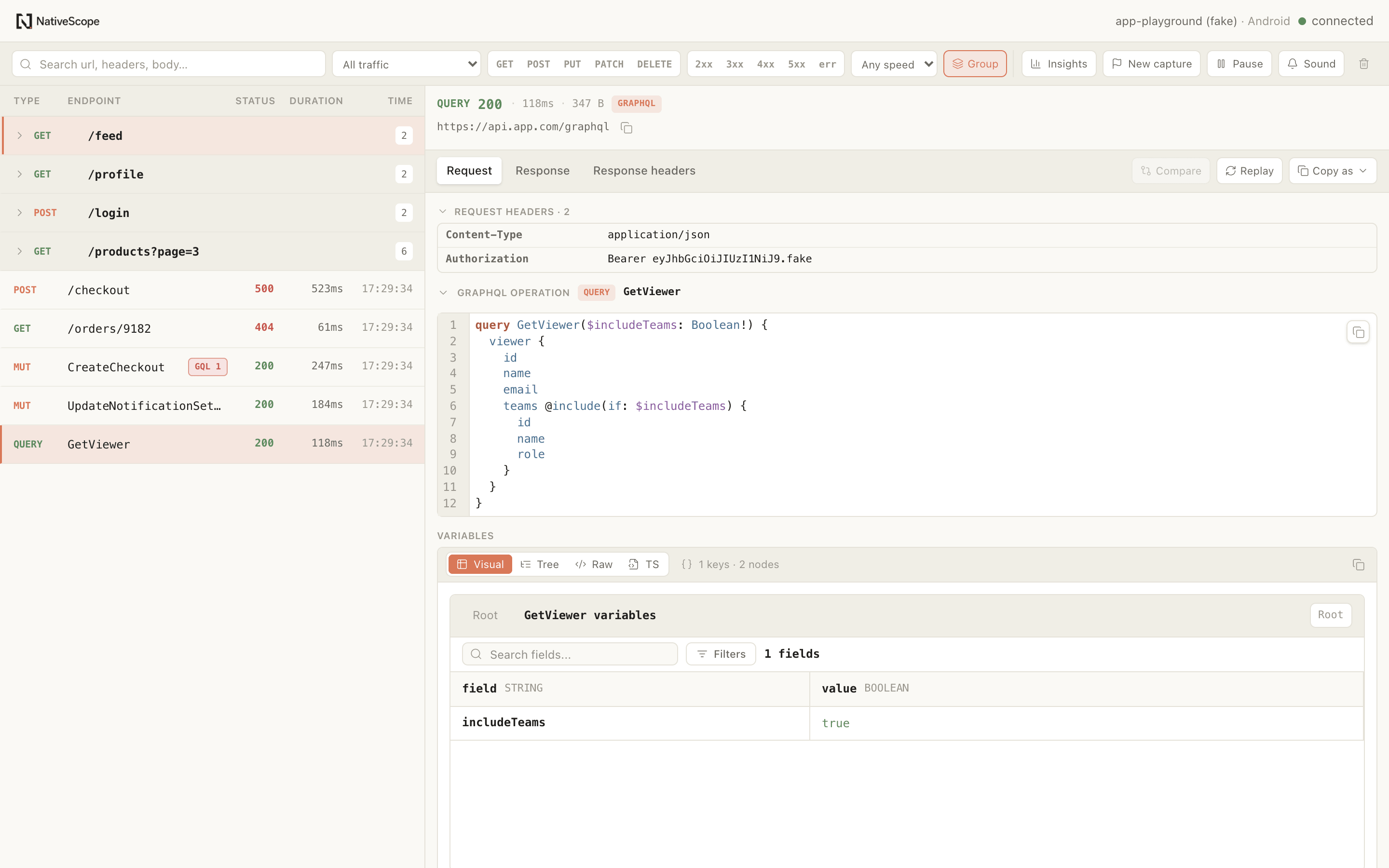Select the Visual variables view
1389x868 pixels.
(480, 564)
